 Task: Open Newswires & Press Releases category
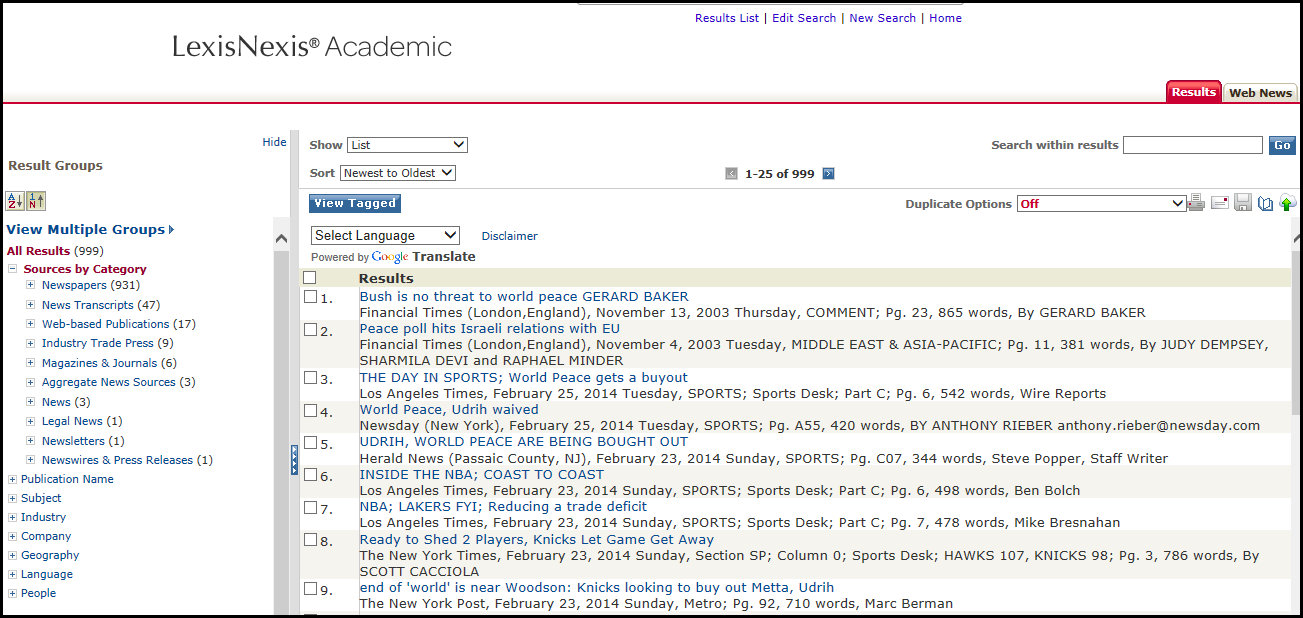(x=117, y=460)
